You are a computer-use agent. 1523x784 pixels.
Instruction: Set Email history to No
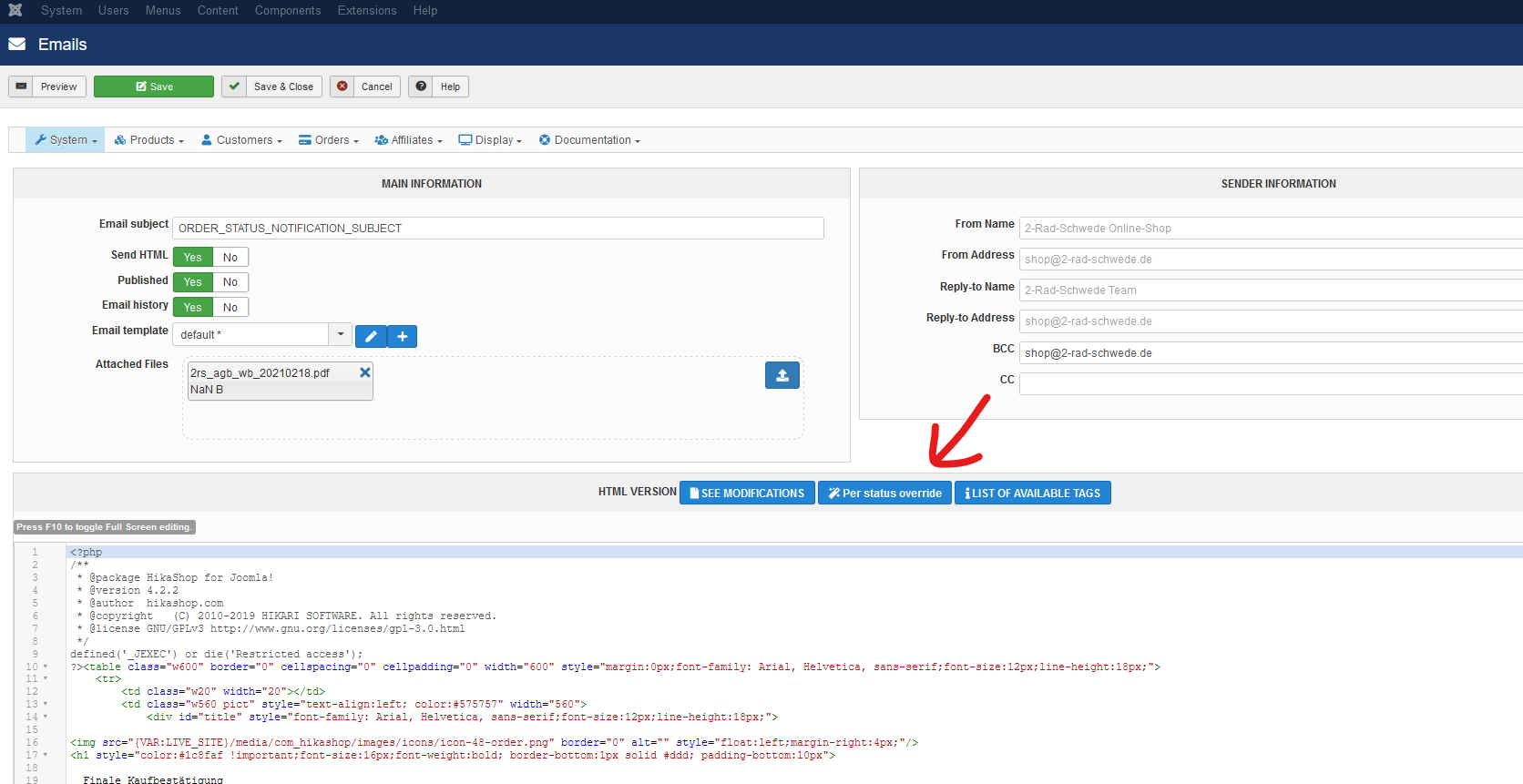click(230, 308)
